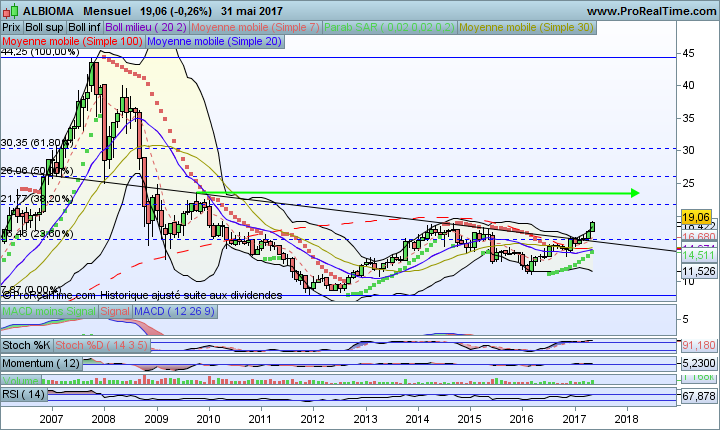Click the 25 price axis value
Viewport: 720px width, 430px height.
pyautogui.click(x=688, y=184)
